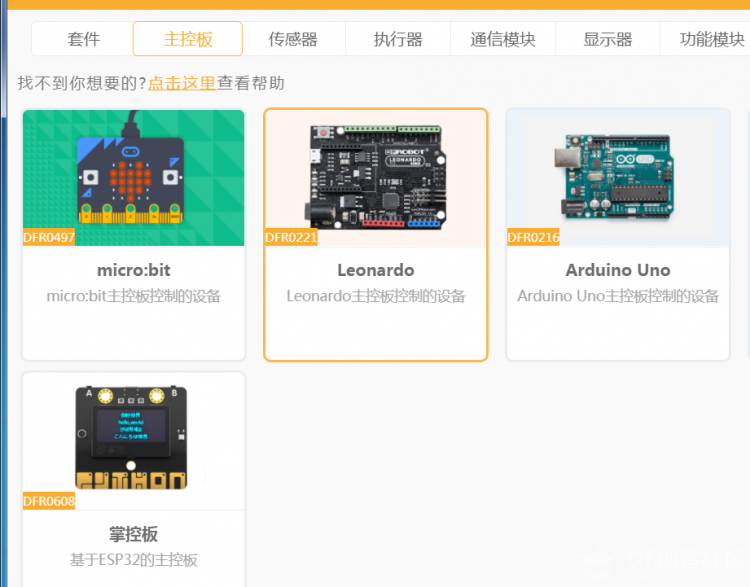Viewport: 750px width, 587px height.
Task: Go to the 执行器 tab
Action: click(398, 39)
